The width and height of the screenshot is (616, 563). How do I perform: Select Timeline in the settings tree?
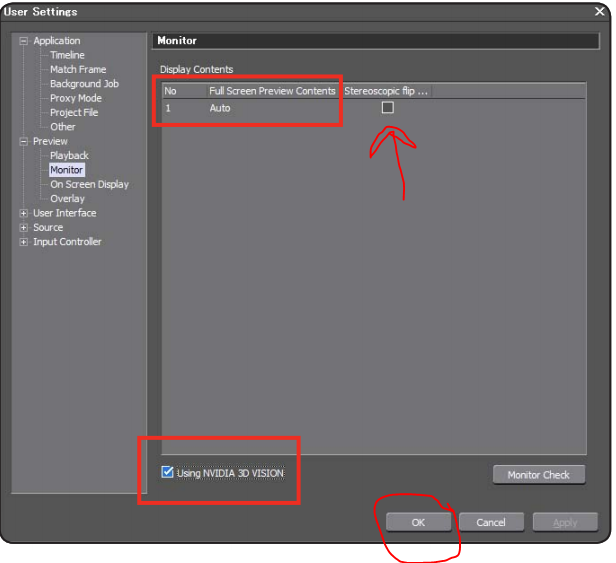tap(67, 55)
